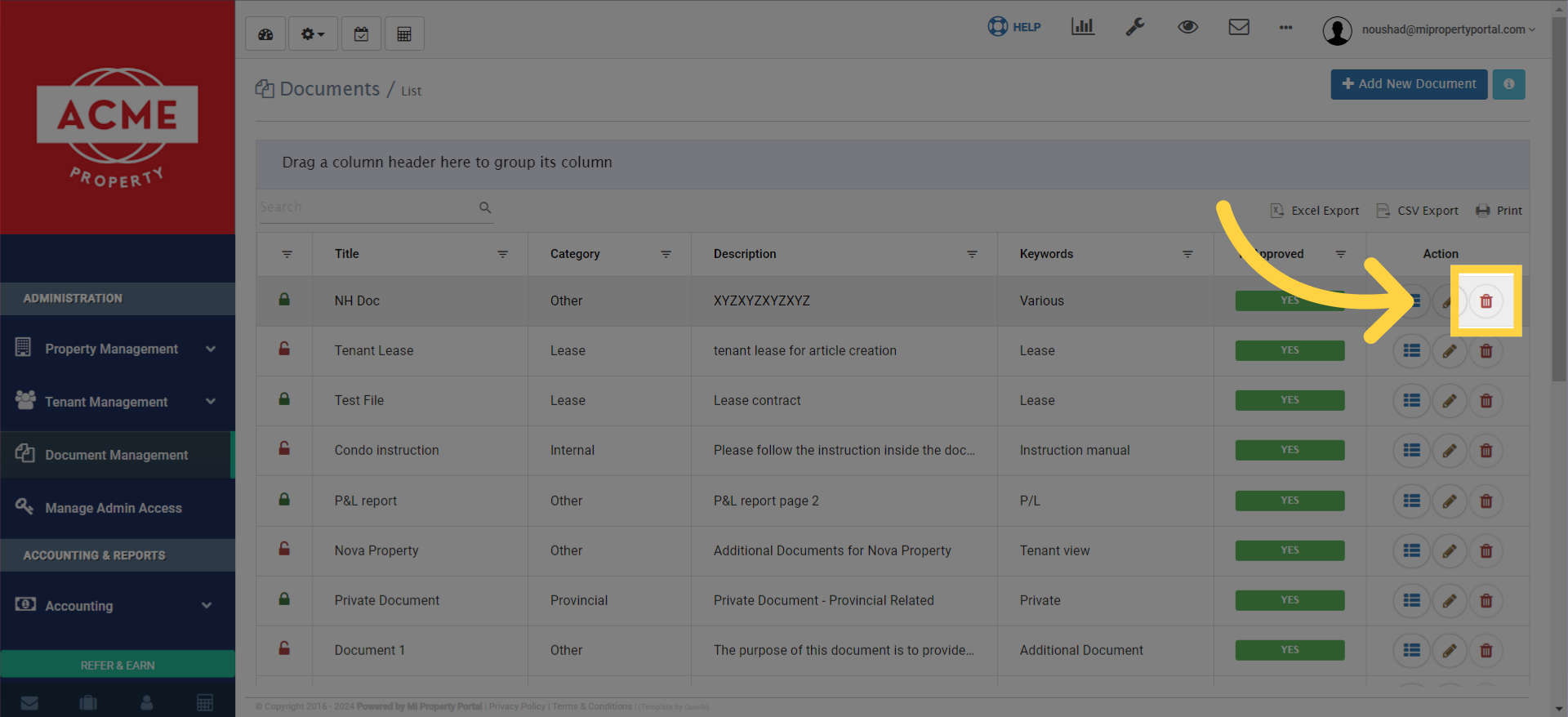Open the Description column filter
Screen dimensions: 1568x717
[972, 254]
